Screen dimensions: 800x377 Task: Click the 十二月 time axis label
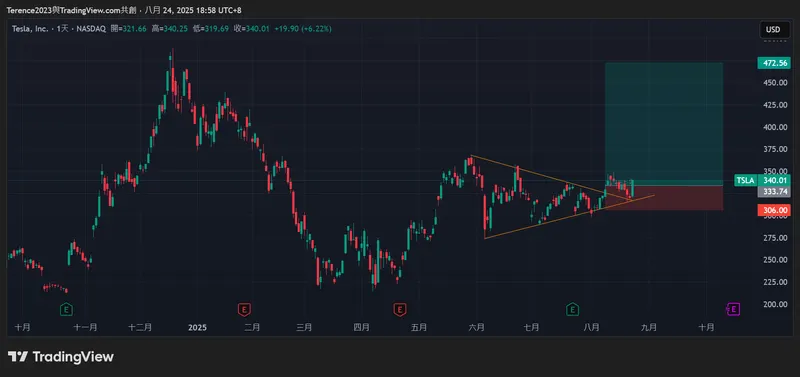[x=140, y=327]
